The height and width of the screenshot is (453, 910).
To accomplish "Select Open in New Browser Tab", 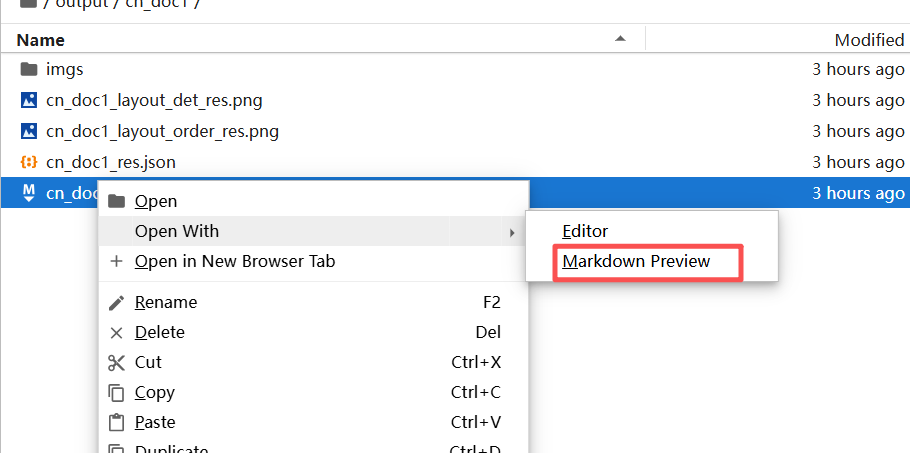I will pyautogui.click(x=235, y=262).
